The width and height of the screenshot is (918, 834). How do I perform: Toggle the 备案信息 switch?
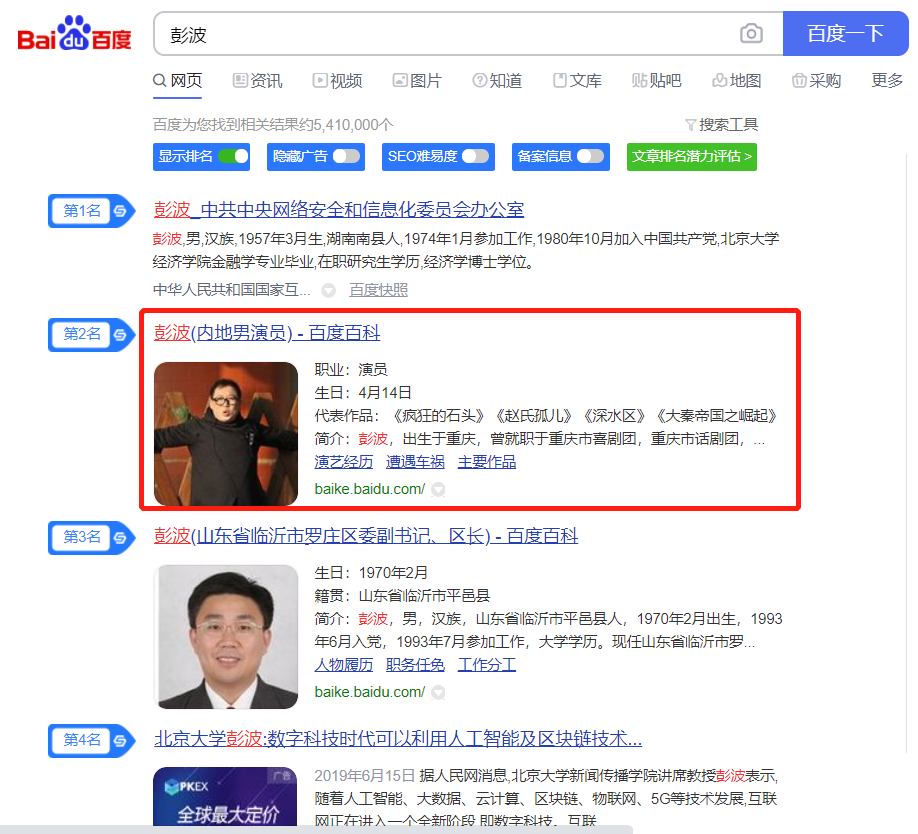[x=590, y=156]
